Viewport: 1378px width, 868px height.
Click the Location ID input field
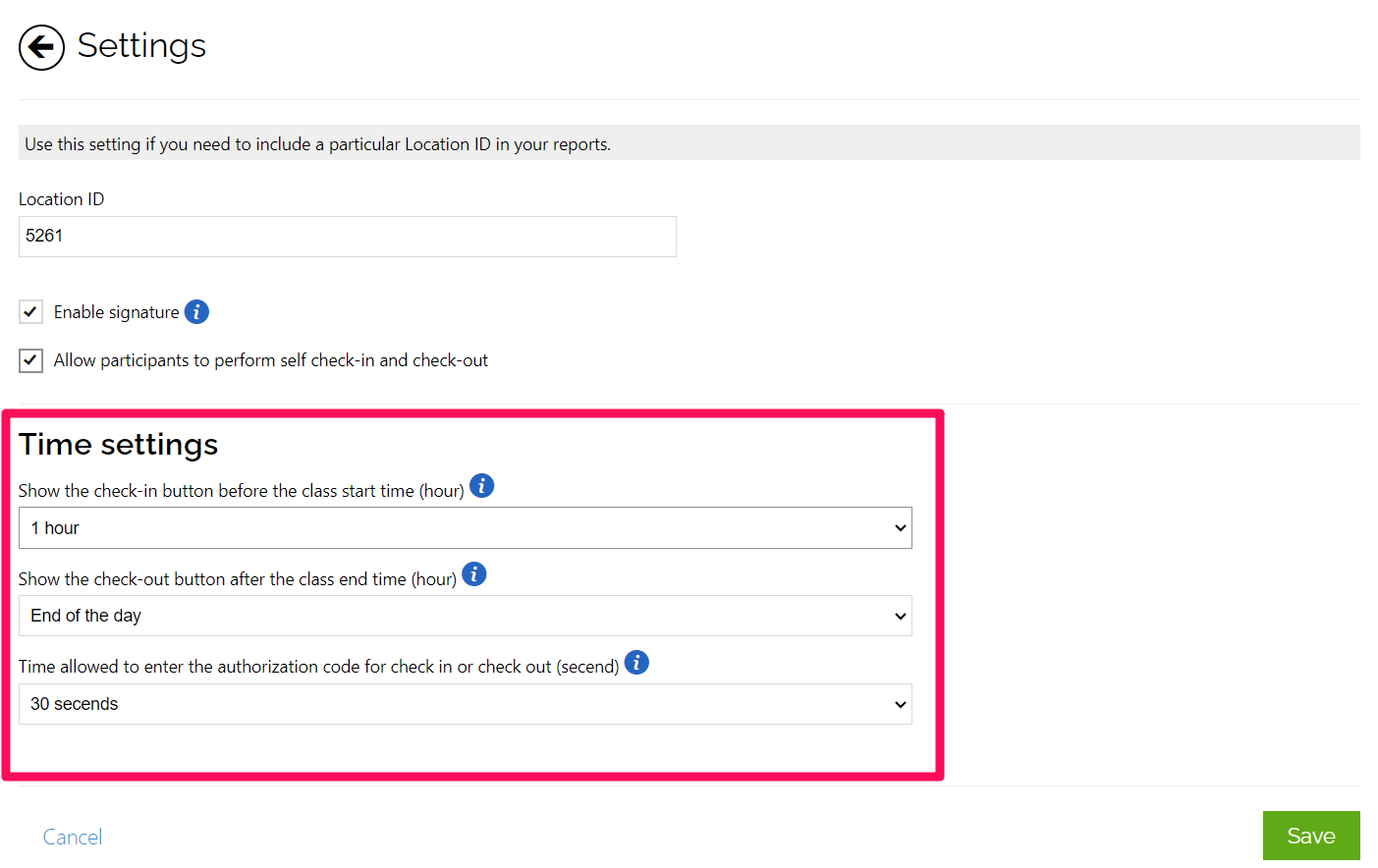click(x=348, y=237)
